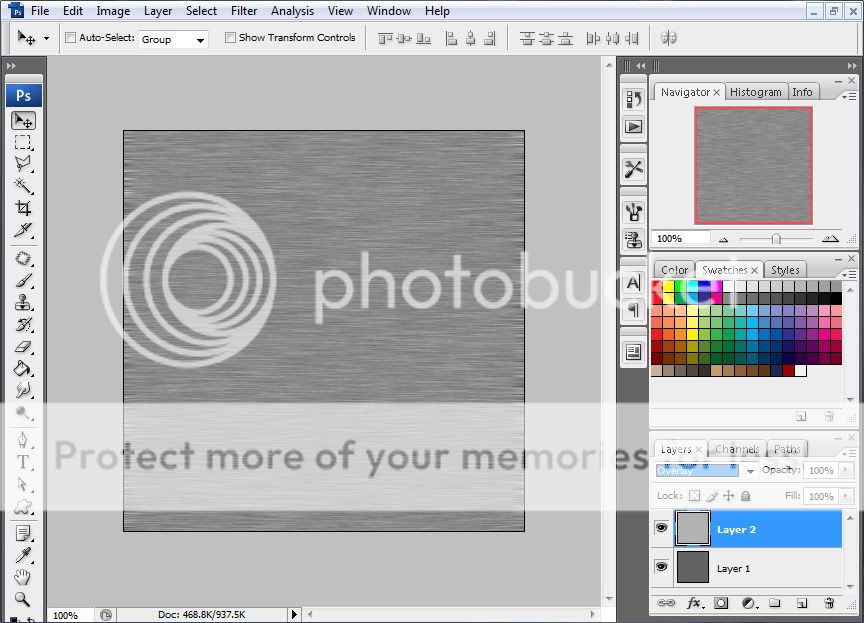Toggle lock all for layer
Viewport: 864px width, 623px height.
click(x=746, y=496)
